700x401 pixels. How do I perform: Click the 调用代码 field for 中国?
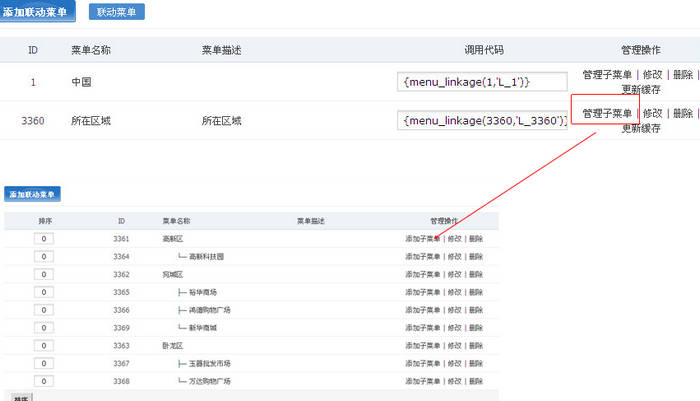click(x=482, y=80)
